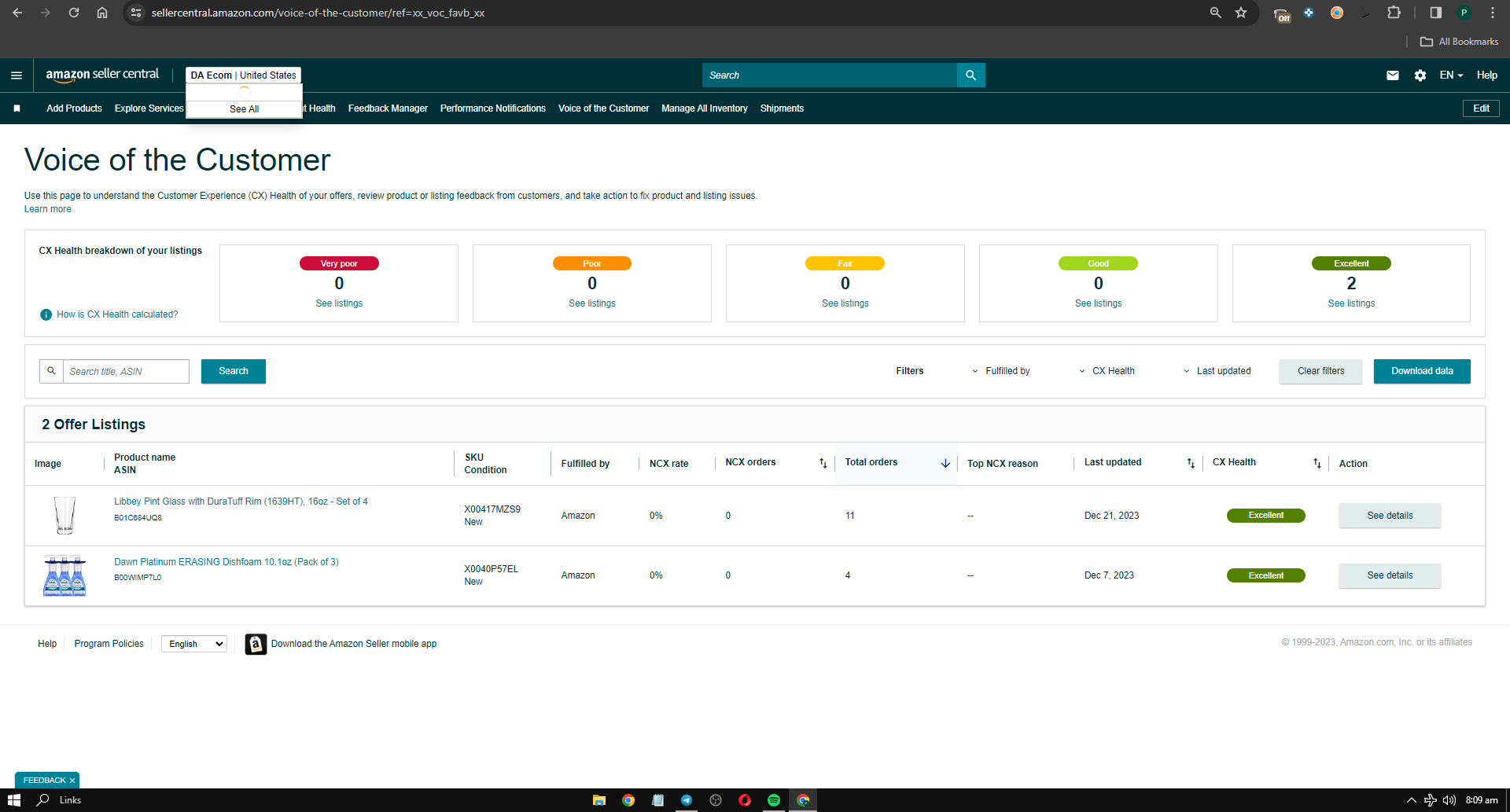Image resolution: width=1510 pixels, height=812 pixels.
Task: Open Feedback Manager menu item
Action: 388,108
